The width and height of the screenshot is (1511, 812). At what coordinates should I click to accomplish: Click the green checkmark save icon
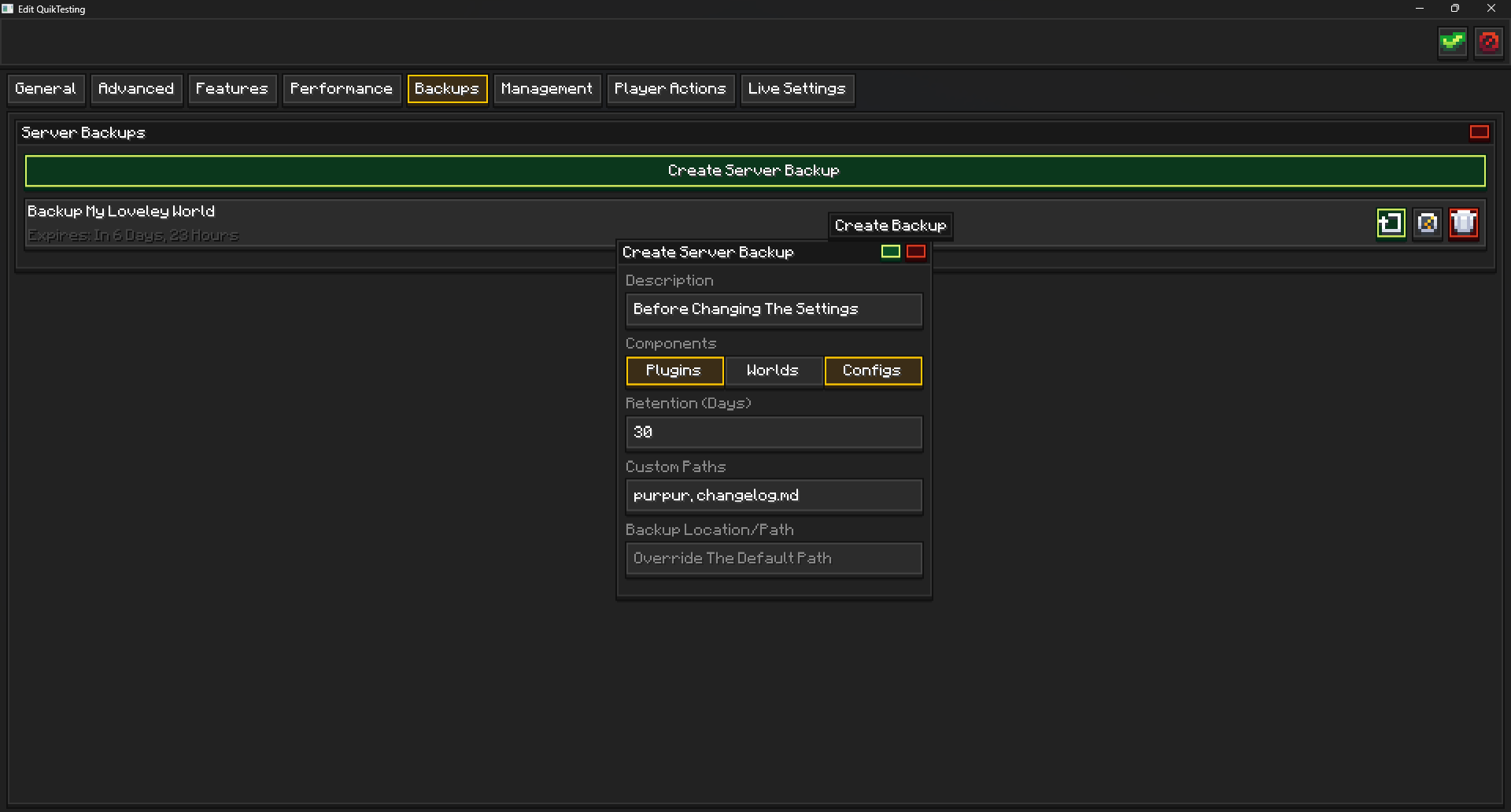pos(1453,42)
